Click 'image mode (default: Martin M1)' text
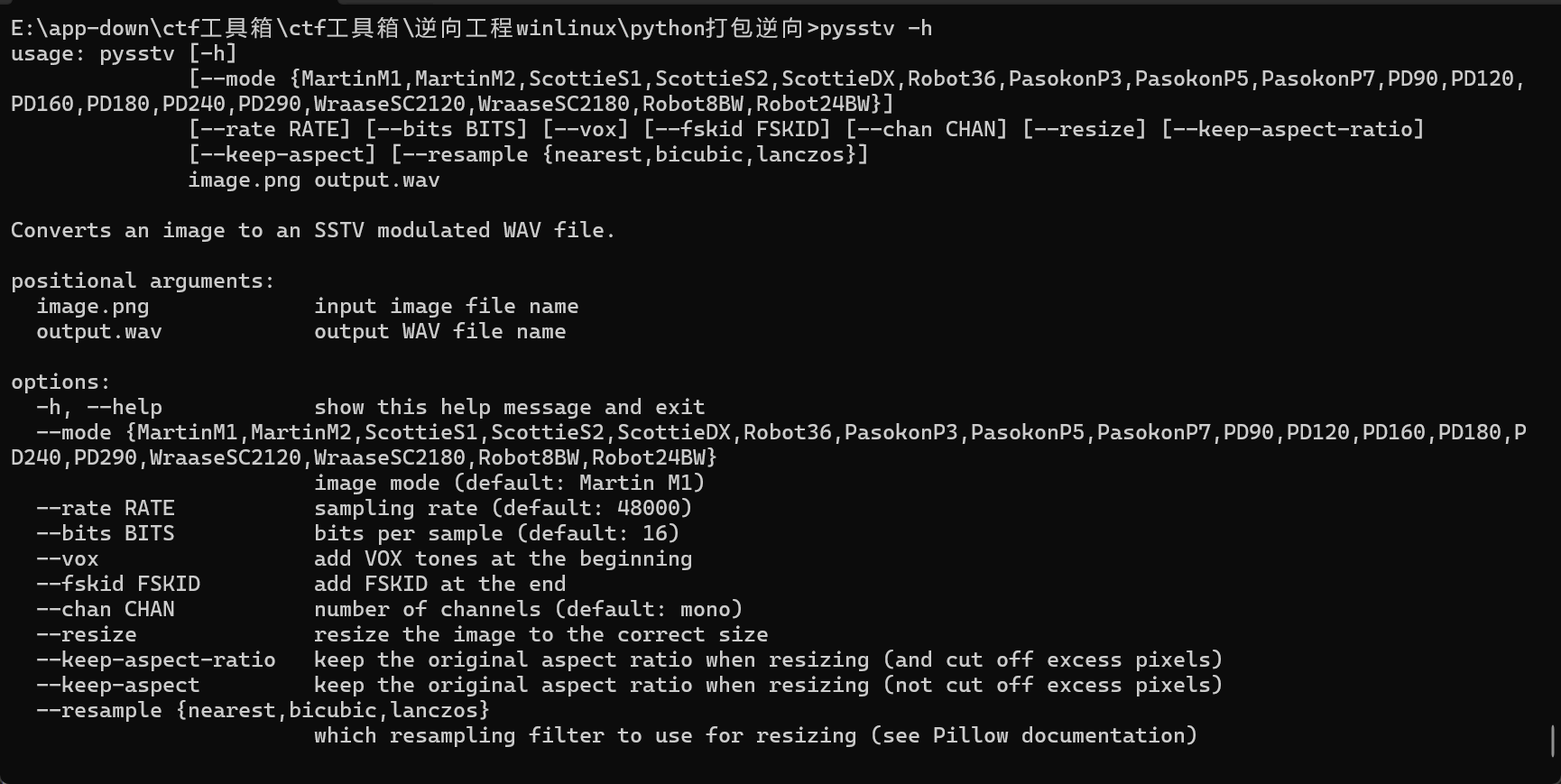1561x784 pixels. point(509,483)
